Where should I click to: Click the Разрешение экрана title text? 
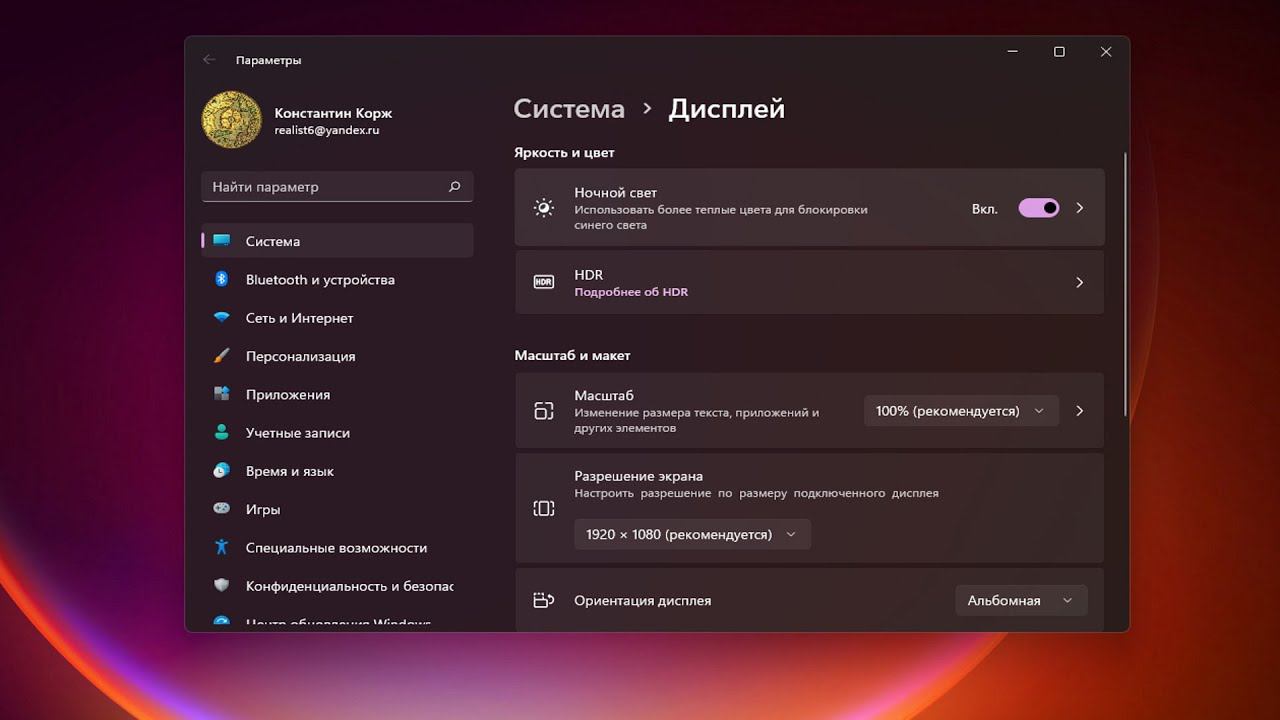638,476
